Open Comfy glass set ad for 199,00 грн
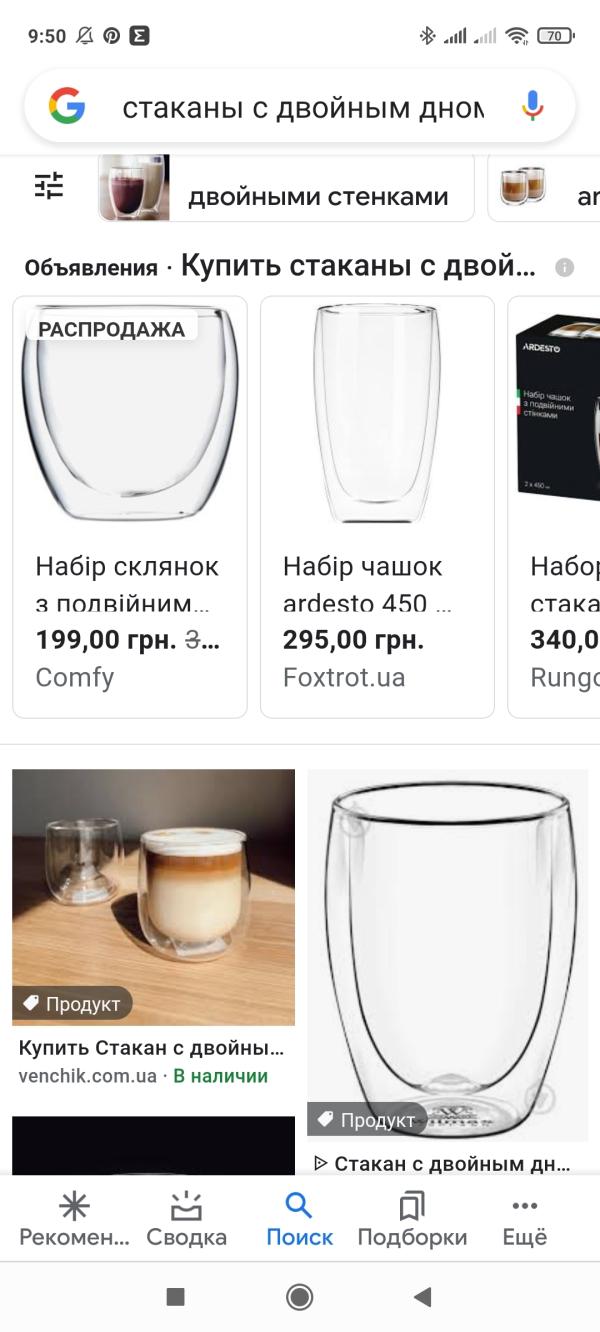This screenshot has width=600, height=1332. (x=130, y=507)
